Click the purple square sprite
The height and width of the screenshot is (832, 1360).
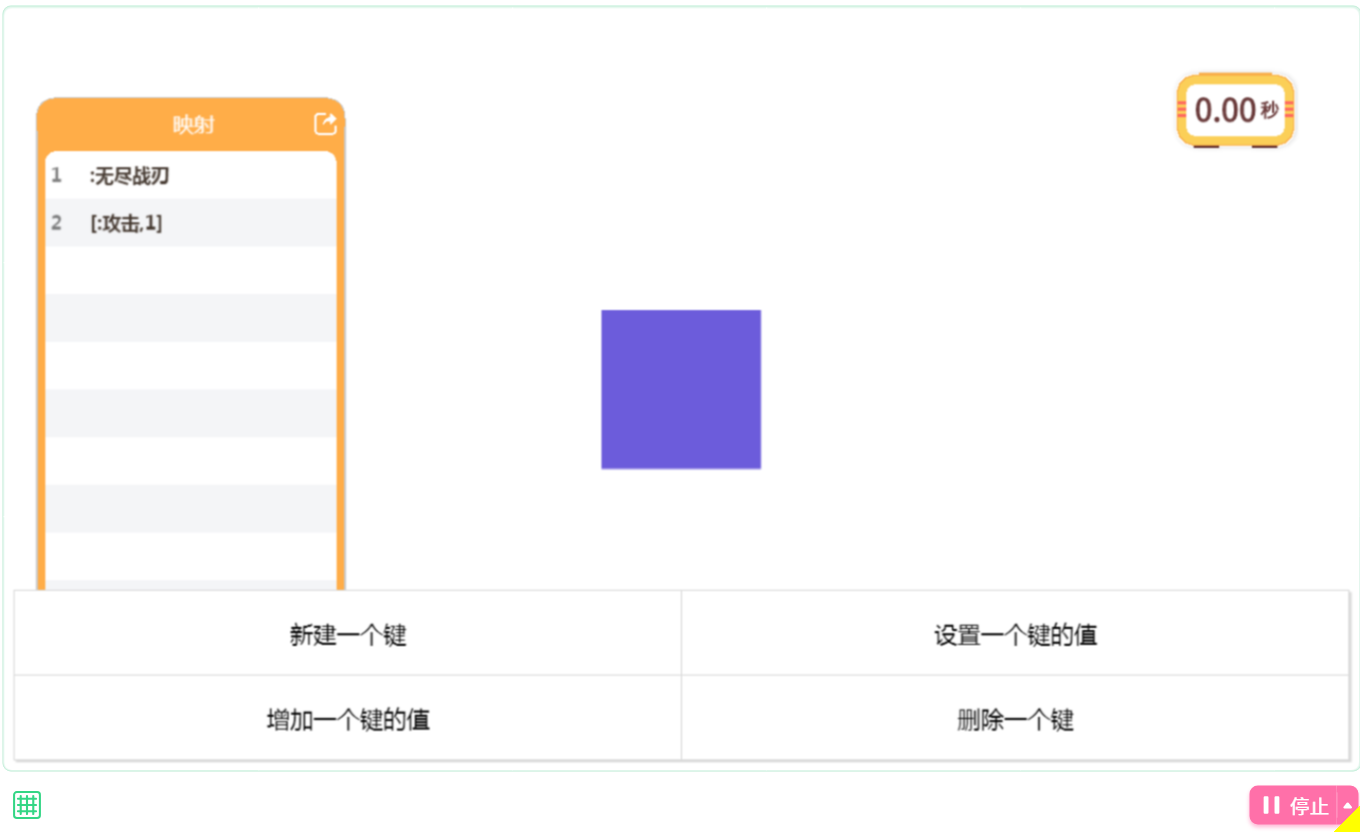(681, 389)
